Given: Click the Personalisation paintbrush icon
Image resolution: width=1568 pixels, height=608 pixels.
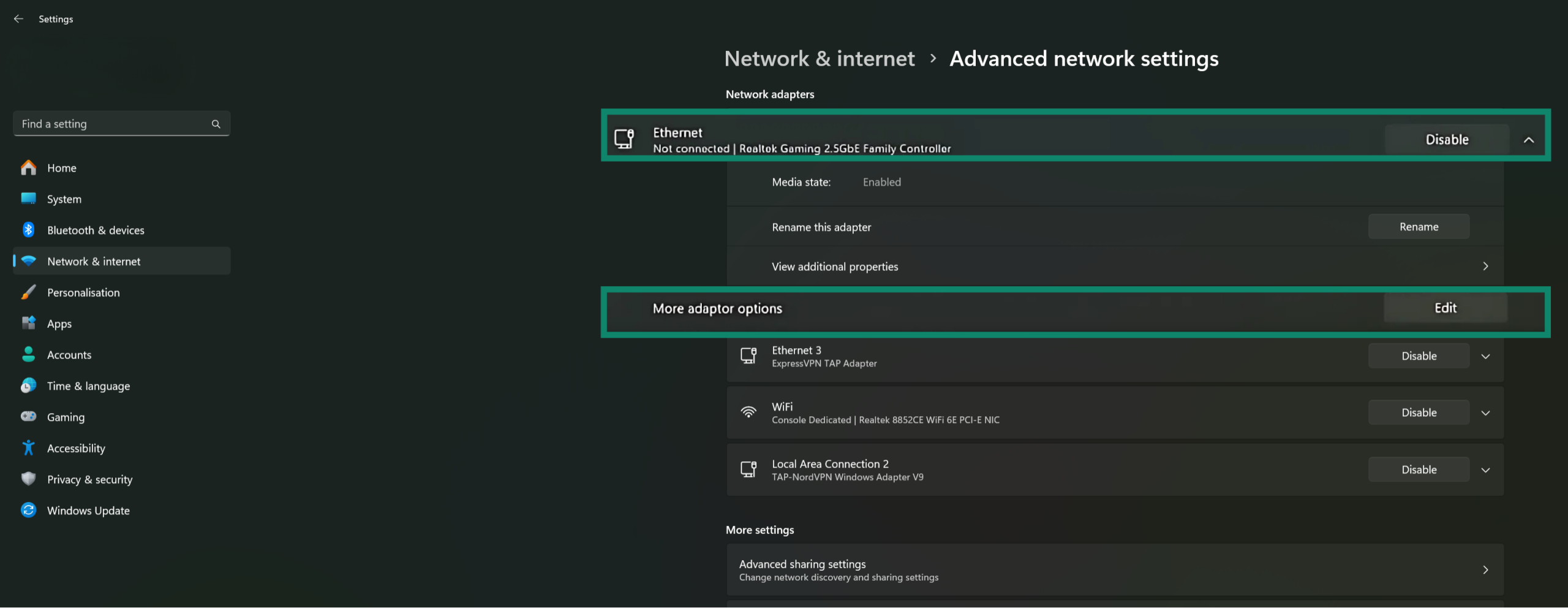Looking at the screenshot, I should (x=28, y=292).
